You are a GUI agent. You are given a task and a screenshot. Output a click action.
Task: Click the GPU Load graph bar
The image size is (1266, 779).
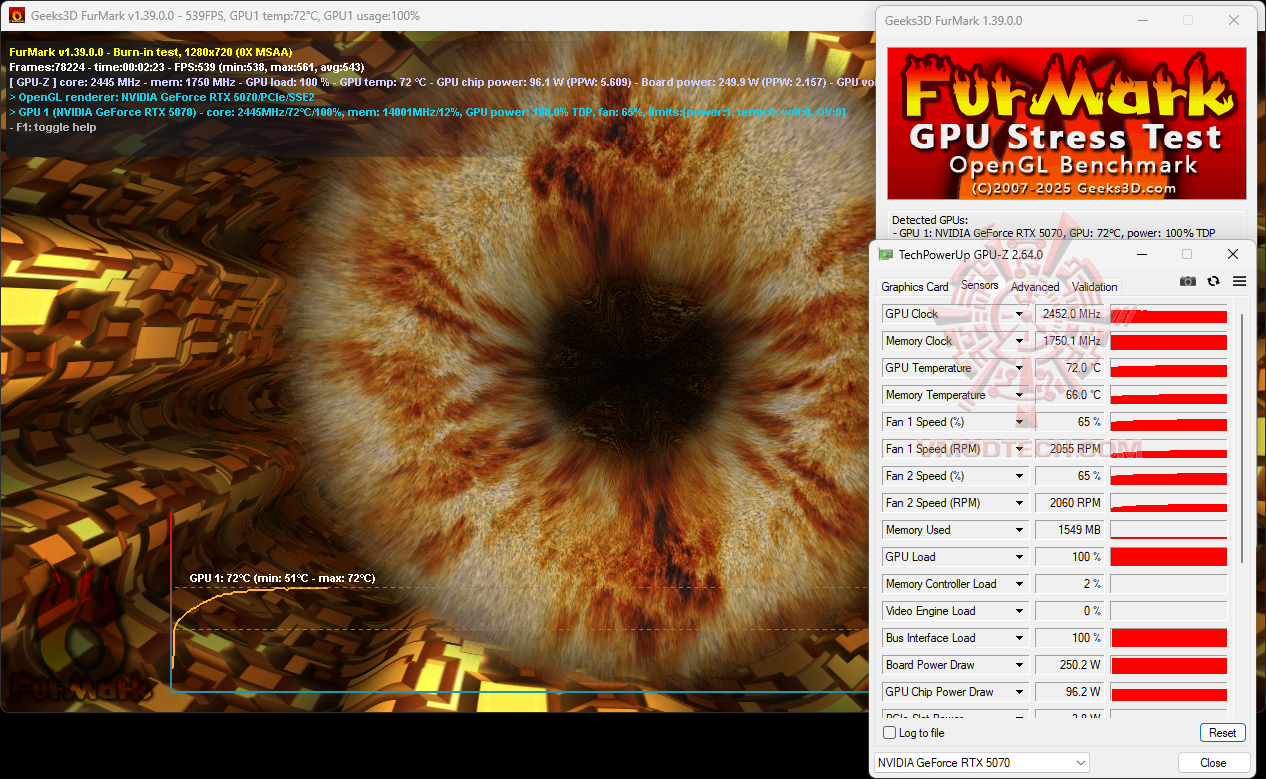click(x=1168, y=557)
